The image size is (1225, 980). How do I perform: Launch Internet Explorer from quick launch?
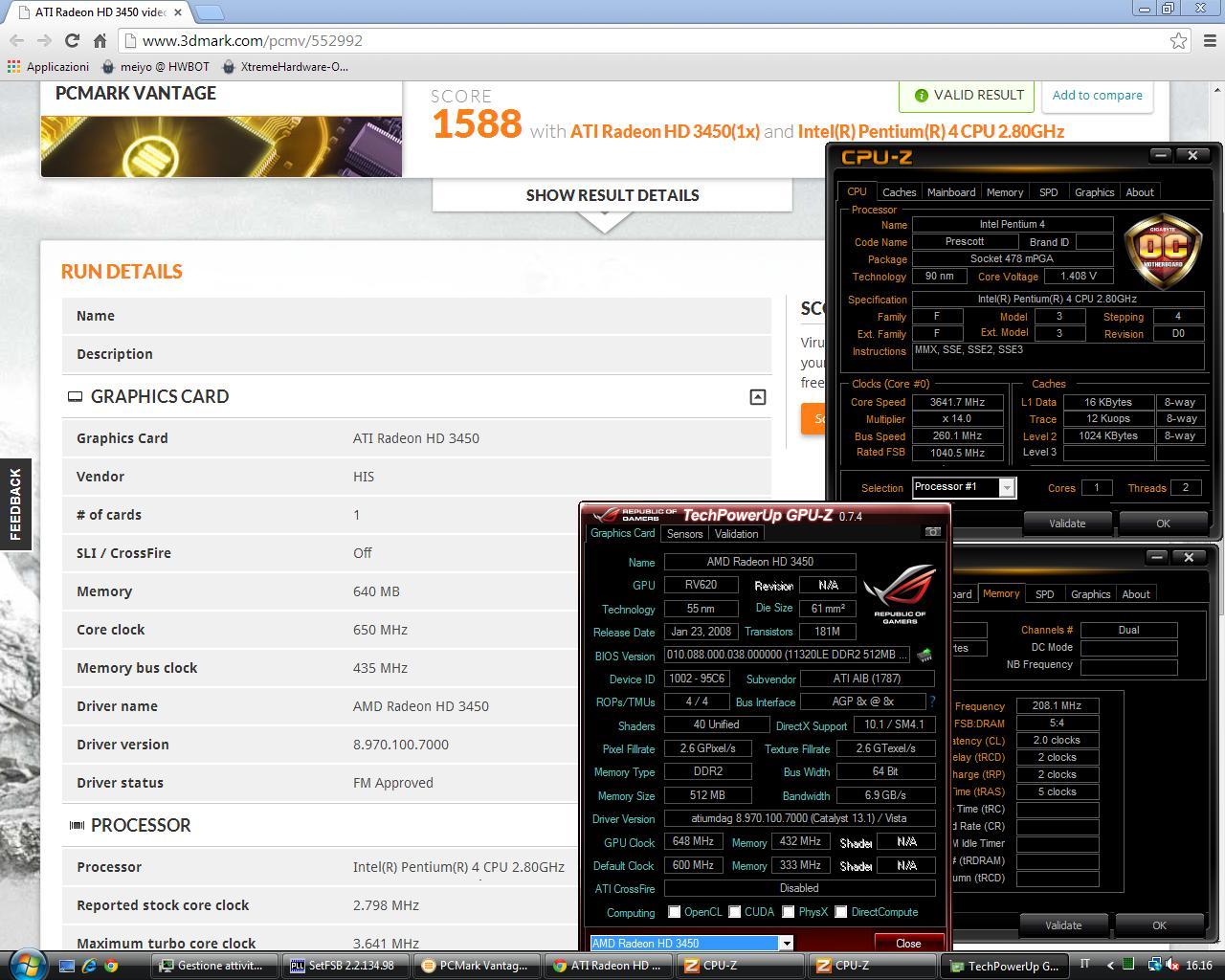coord(89,966)
